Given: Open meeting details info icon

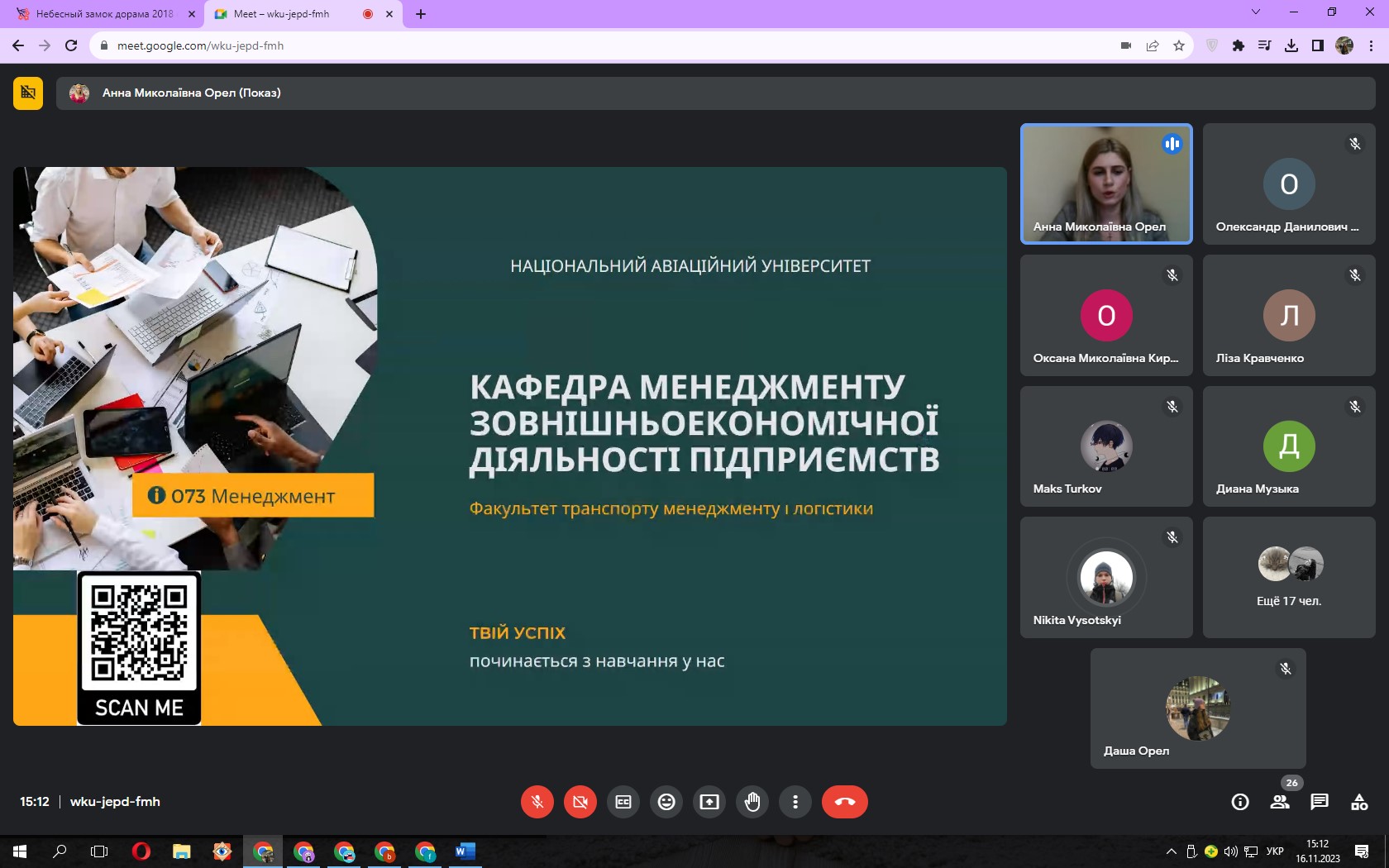Looking at the screenshot, I should [x=1240, y=802].
